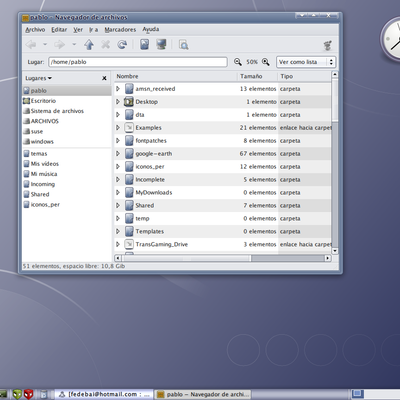The image size is (400, 400).
Task: Expand the Incomplete folder
Action: pyautogui.click(x=118, y=180)
